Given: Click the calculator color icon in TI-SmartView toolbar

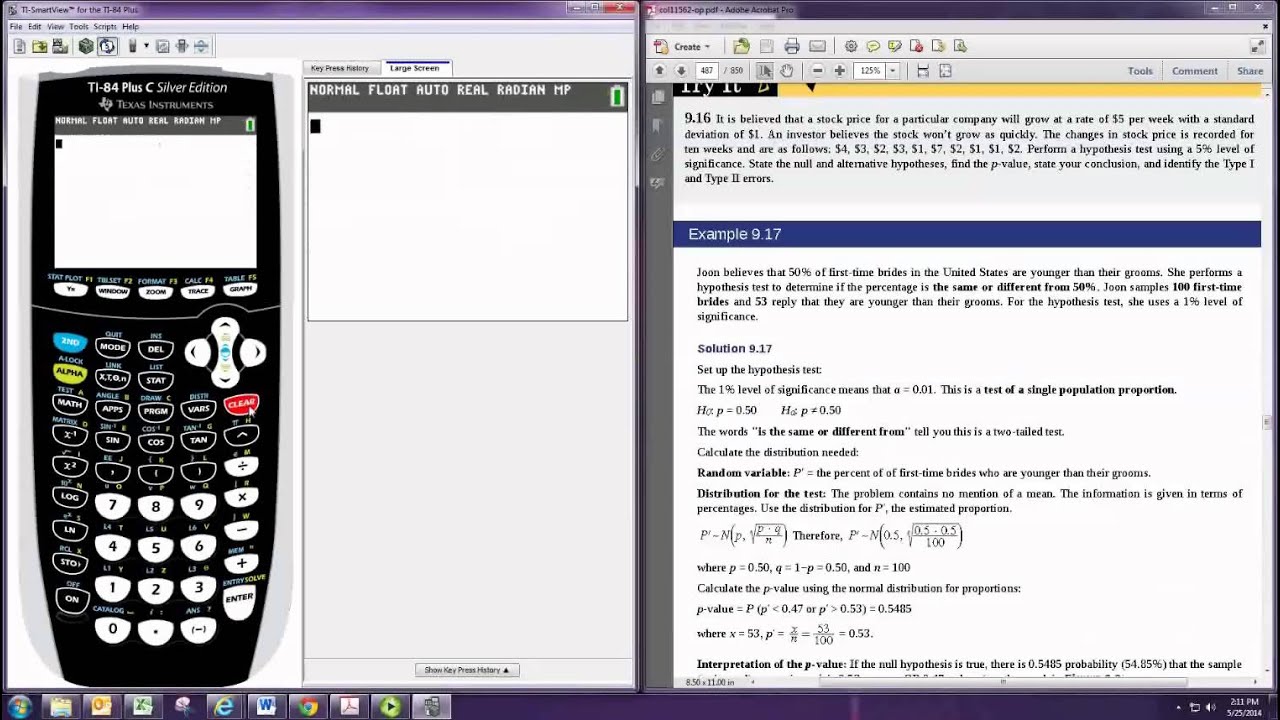Looking at the screenshot, I should click(x=132, y=46).
